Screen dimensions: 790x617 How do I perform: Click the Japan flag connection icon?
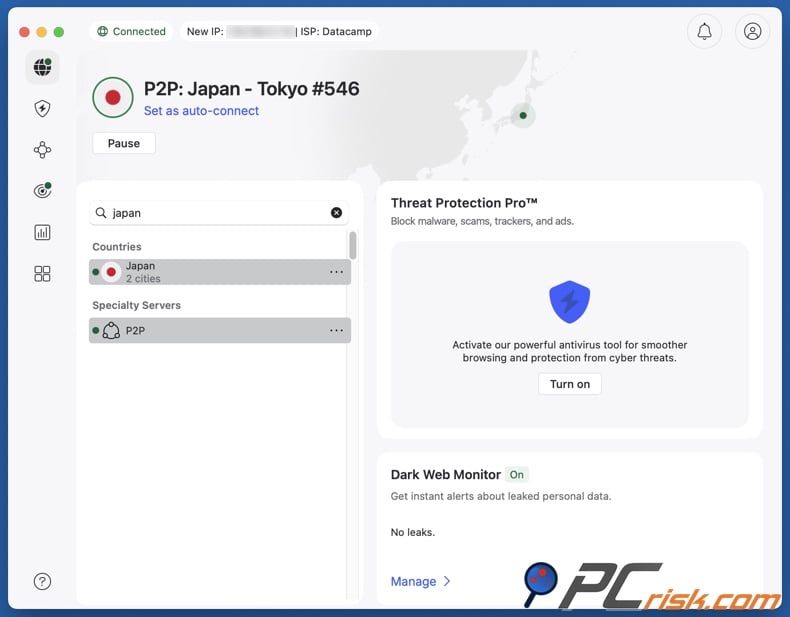pyautogui.click(x=113, y=97)
